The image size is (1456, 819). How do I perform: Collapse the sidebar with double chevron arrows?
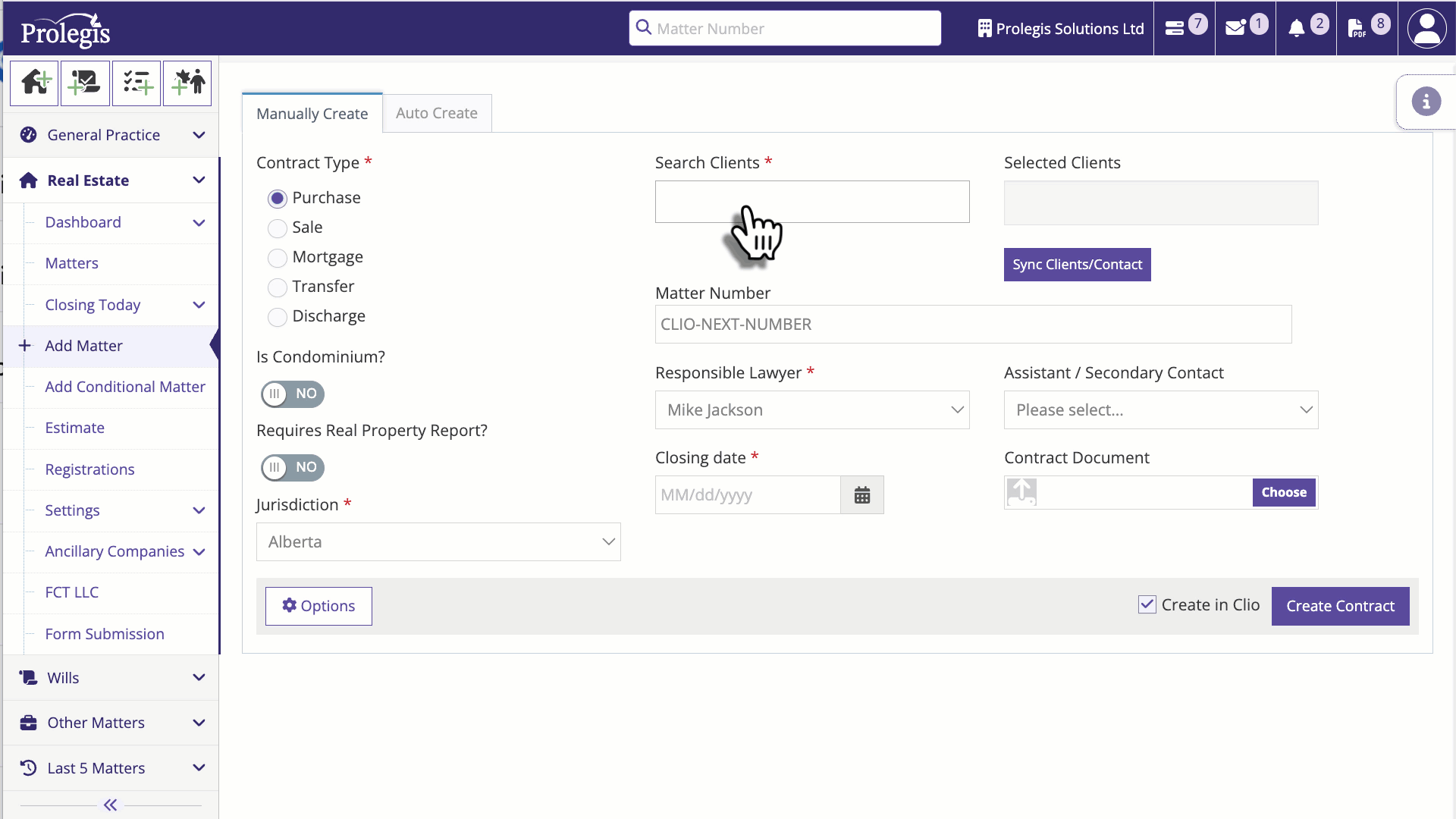click(110, 805)
